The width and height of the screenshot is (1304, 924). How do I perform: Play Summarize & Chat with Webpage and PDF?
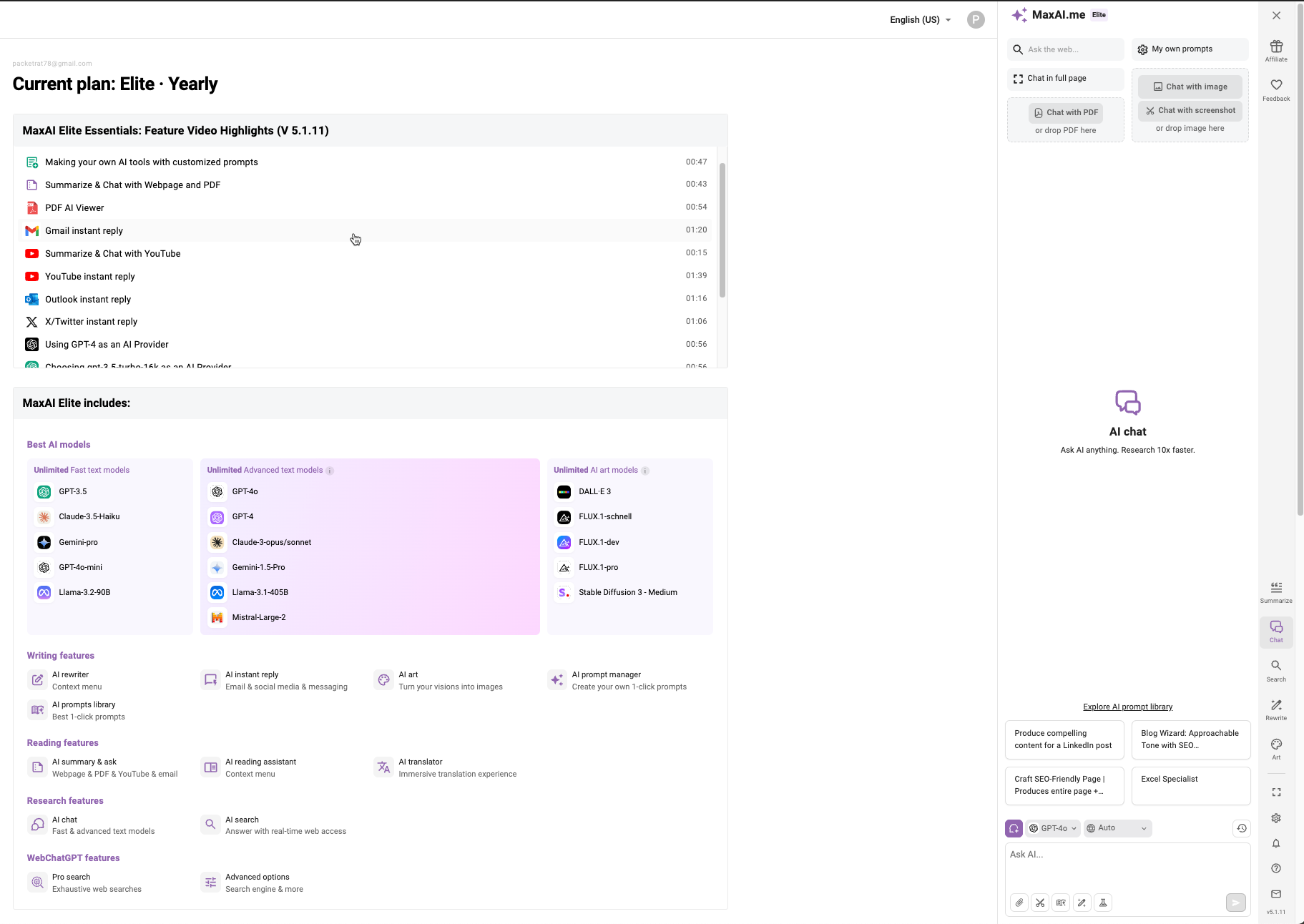coord(366,185)
